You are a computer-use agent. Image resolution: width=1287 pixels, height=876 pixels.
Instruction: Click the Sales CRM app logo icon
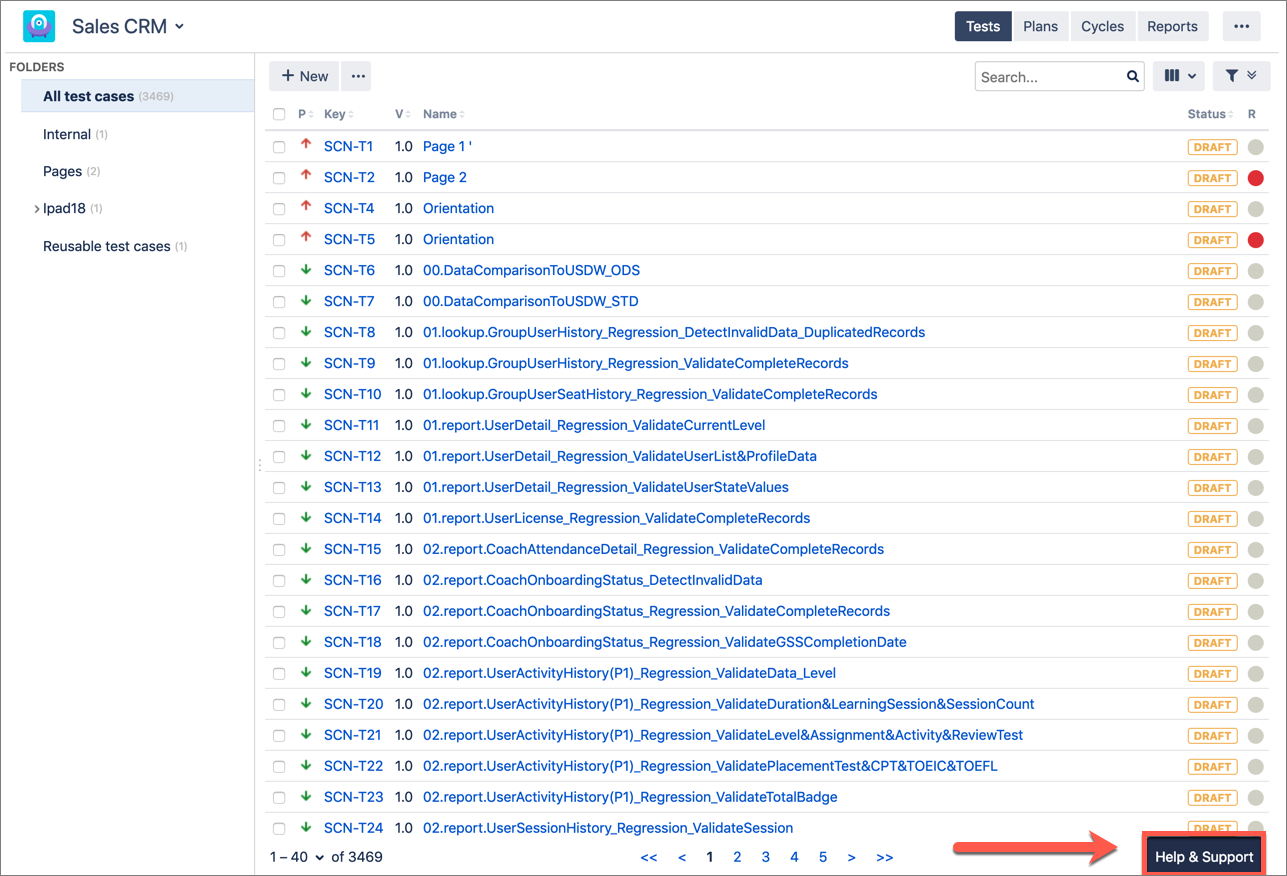39,26
